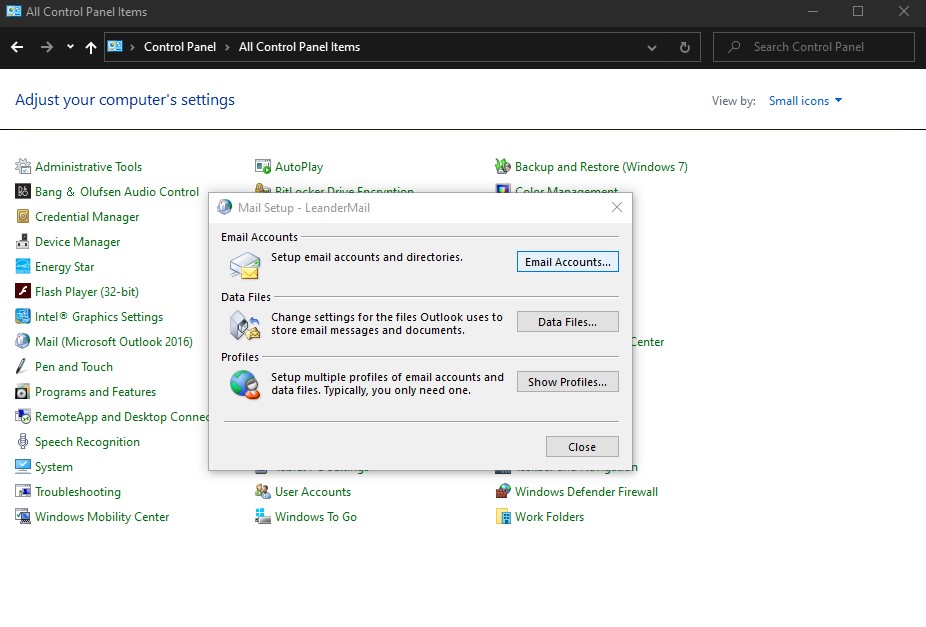Open the RemoteApp and Desktop Connections icon
926x627 pixels.
[22, 416]
